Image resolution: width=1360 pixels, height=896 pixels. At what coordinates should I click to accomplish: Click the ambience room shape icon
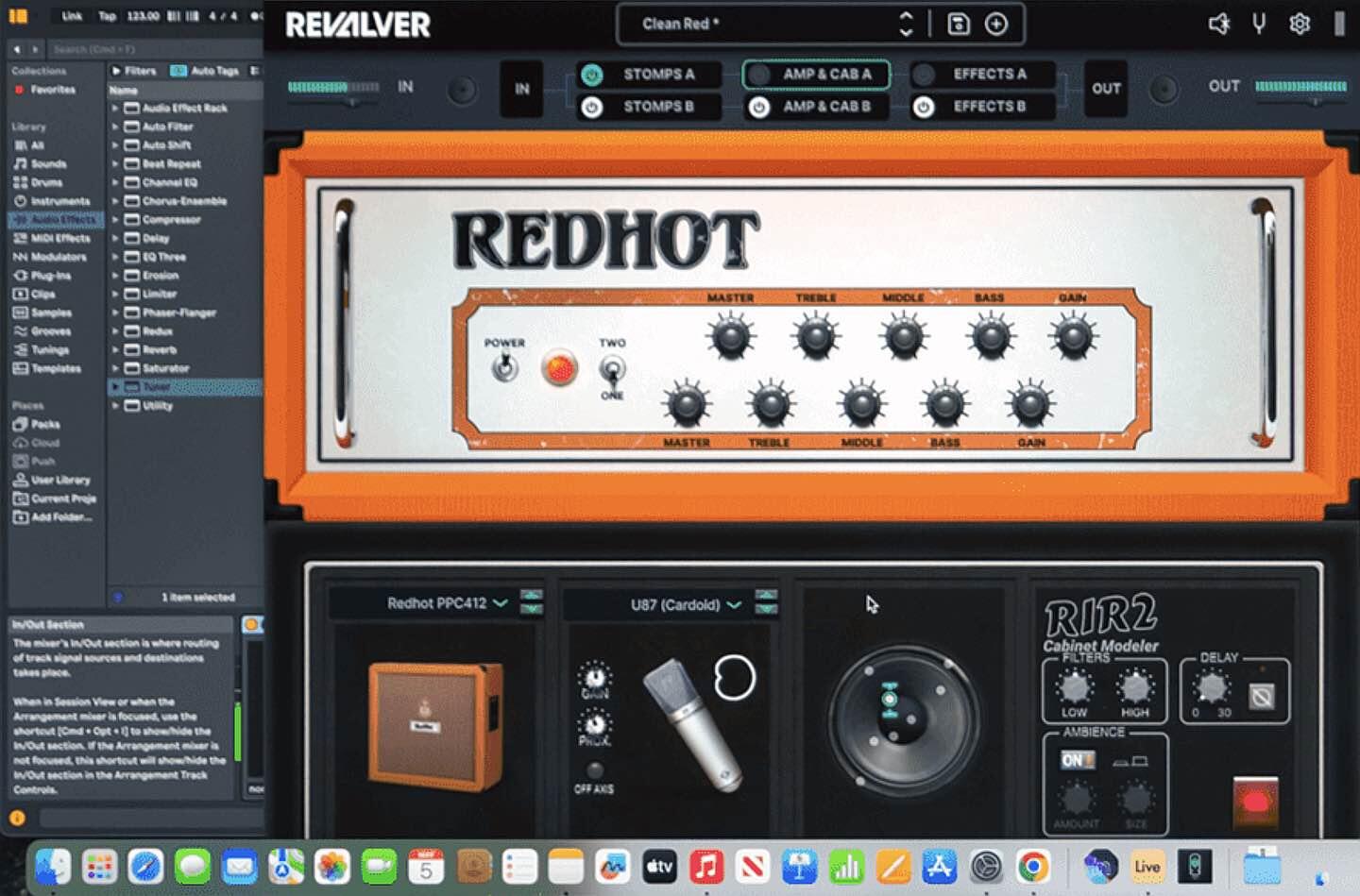pyautogui.click(x=1130, y=761)
